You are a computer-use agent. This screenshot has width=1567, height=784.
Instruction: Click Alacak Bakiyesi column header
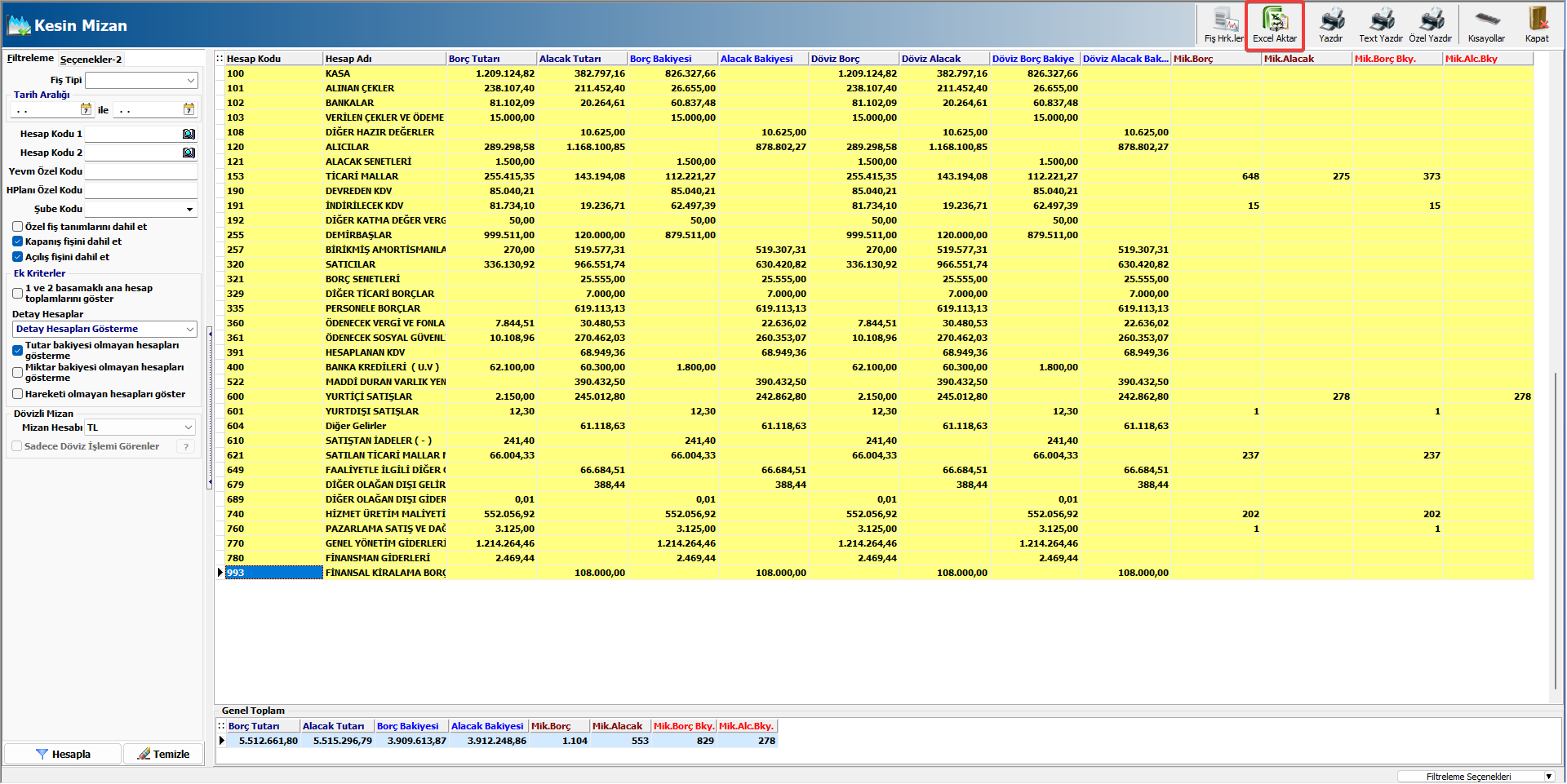tap(763, 59)
